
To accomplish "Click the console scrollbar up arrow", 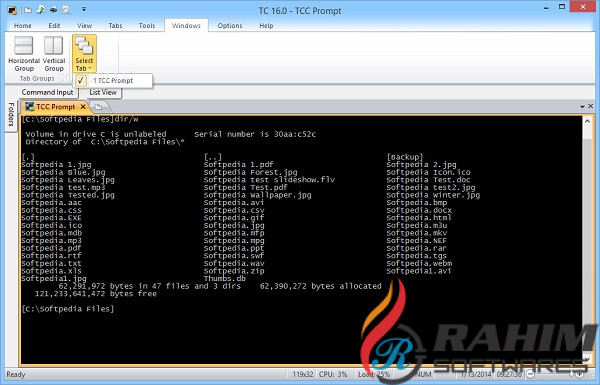I will (587, 121).
